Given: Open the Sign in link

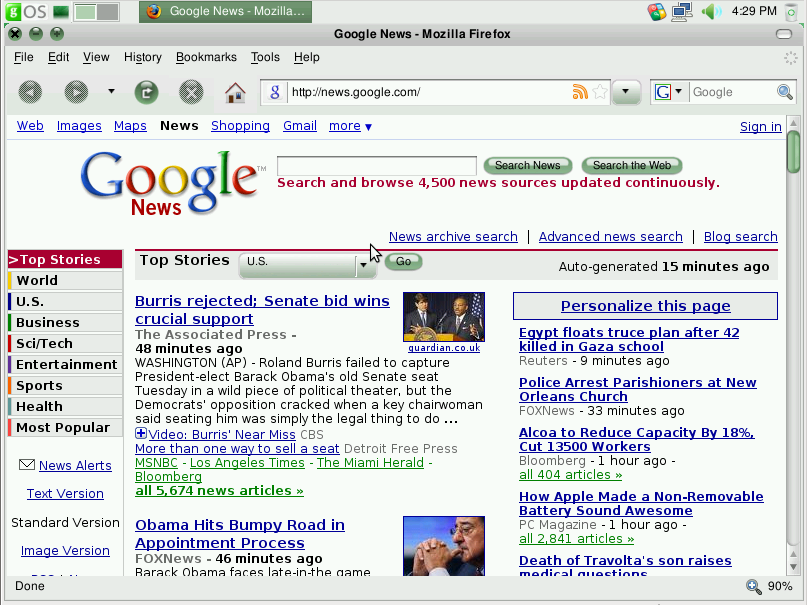Looking at the screenshot, I should pyautogui.click(x=761, y=127).
